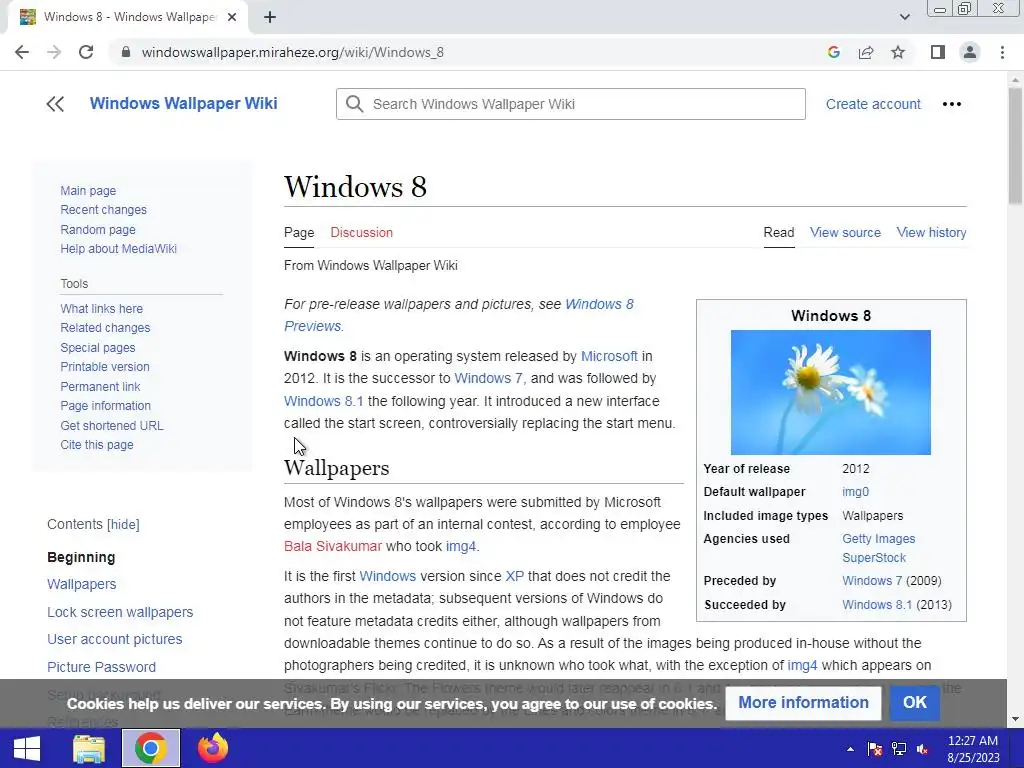Viewport: 1024px width, 768px height.
Task: Click Get shortened URL
Action: [x=112, y=425]
